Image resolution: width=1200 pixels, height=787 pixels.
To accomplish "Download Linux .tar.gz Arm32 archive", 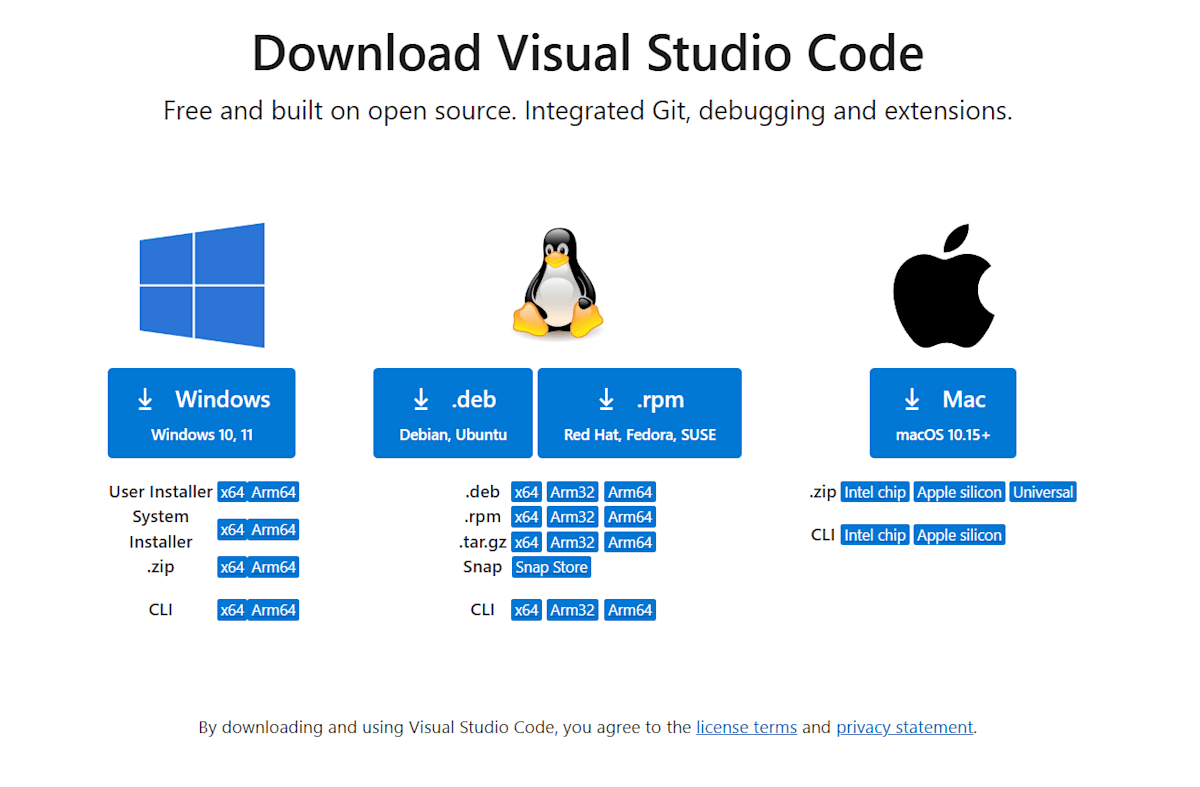I will tap(573, 542).
